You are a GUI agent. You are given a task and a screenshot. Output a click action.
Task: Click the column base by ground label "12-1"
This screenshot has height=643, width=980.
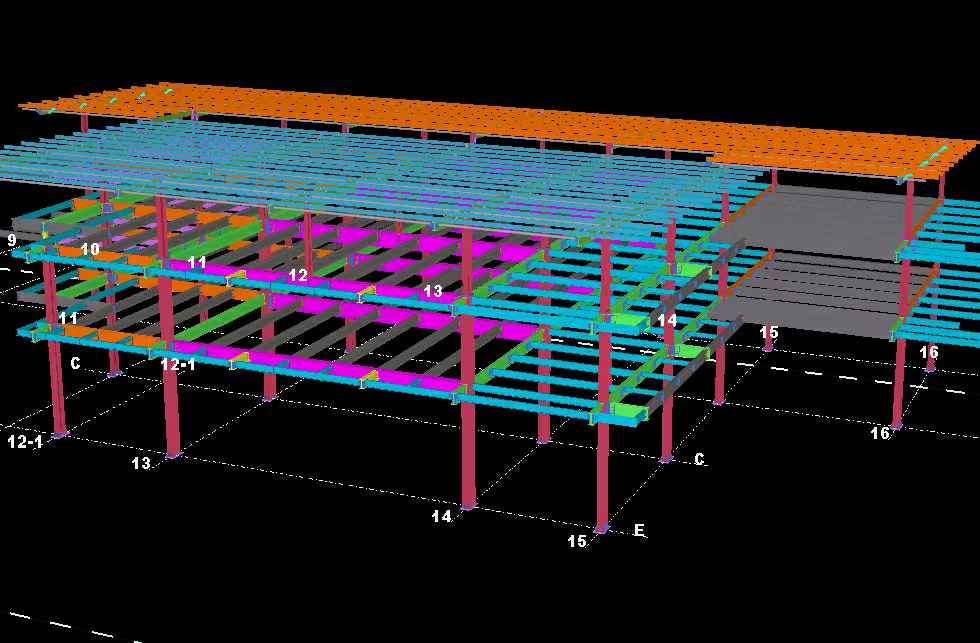(x=60, y=434)
